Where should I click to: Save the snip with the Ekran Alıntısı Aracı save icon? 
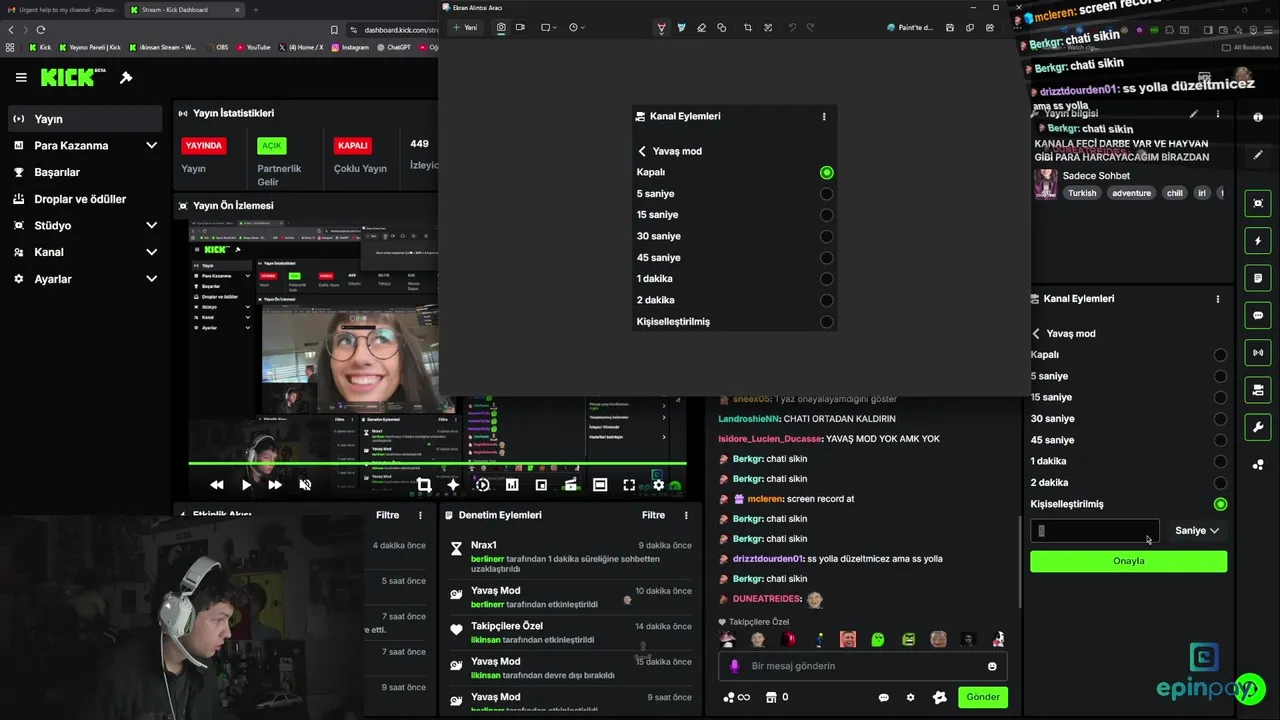point(950,28)
